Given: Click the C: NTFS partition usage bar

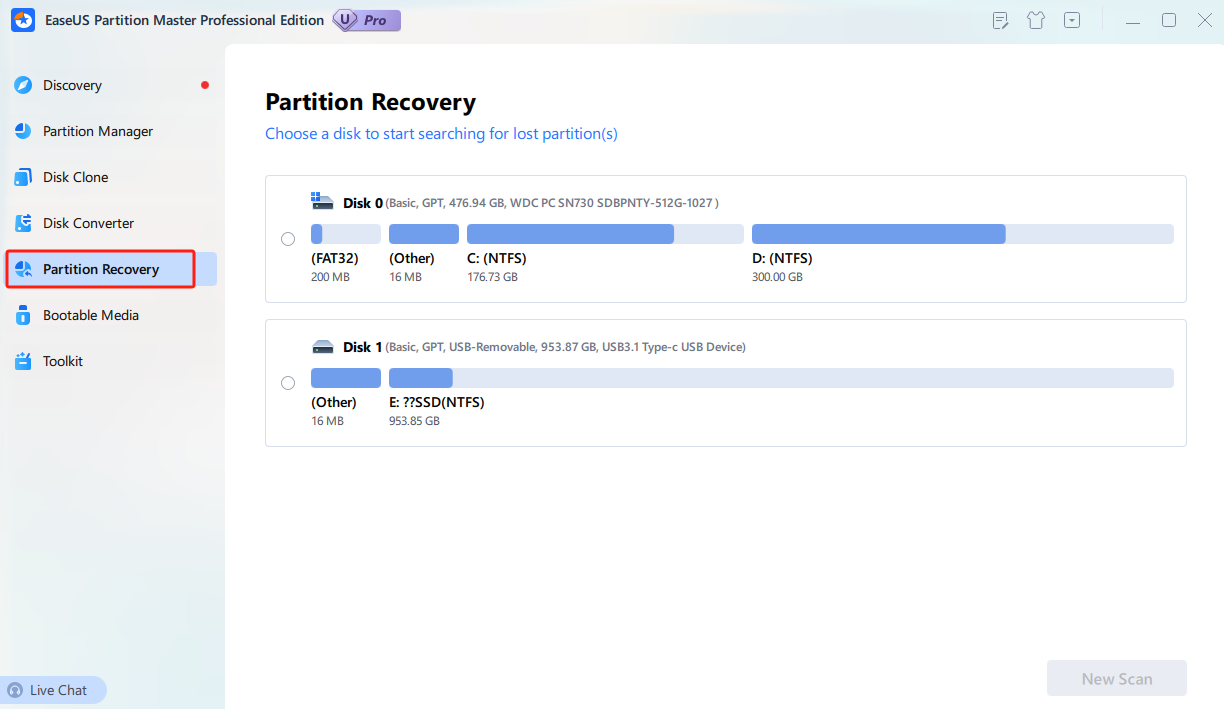Looking at the screenshot, I should pos(605,234).
